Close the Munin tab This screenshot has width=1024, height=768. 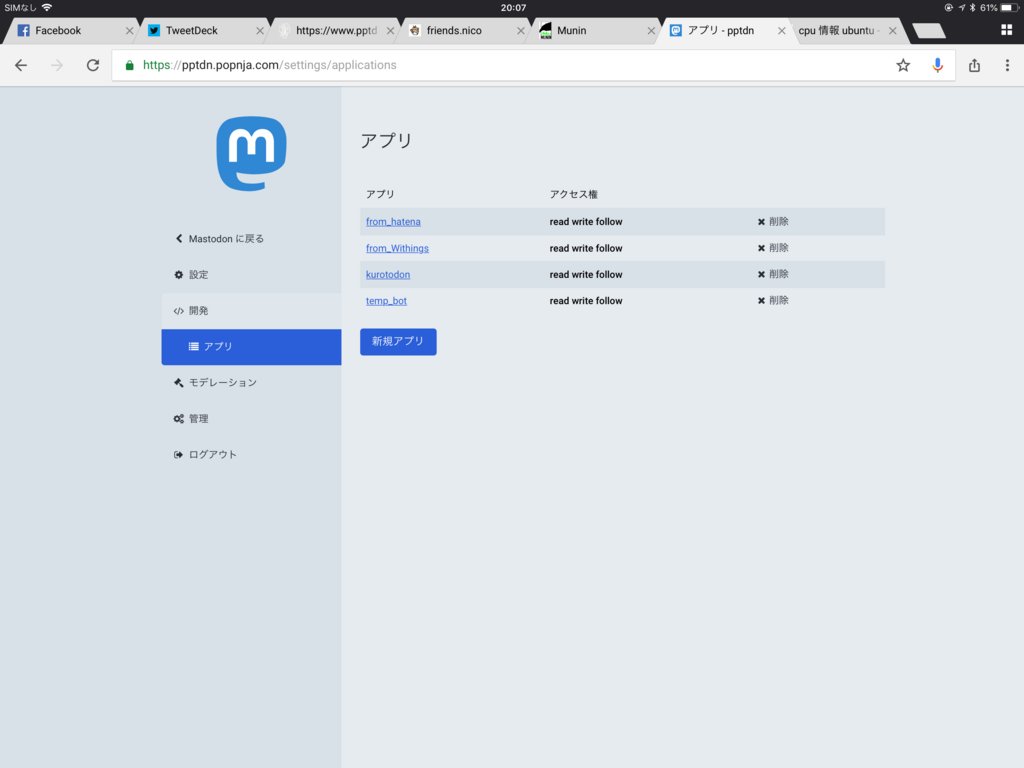(650, 31)
